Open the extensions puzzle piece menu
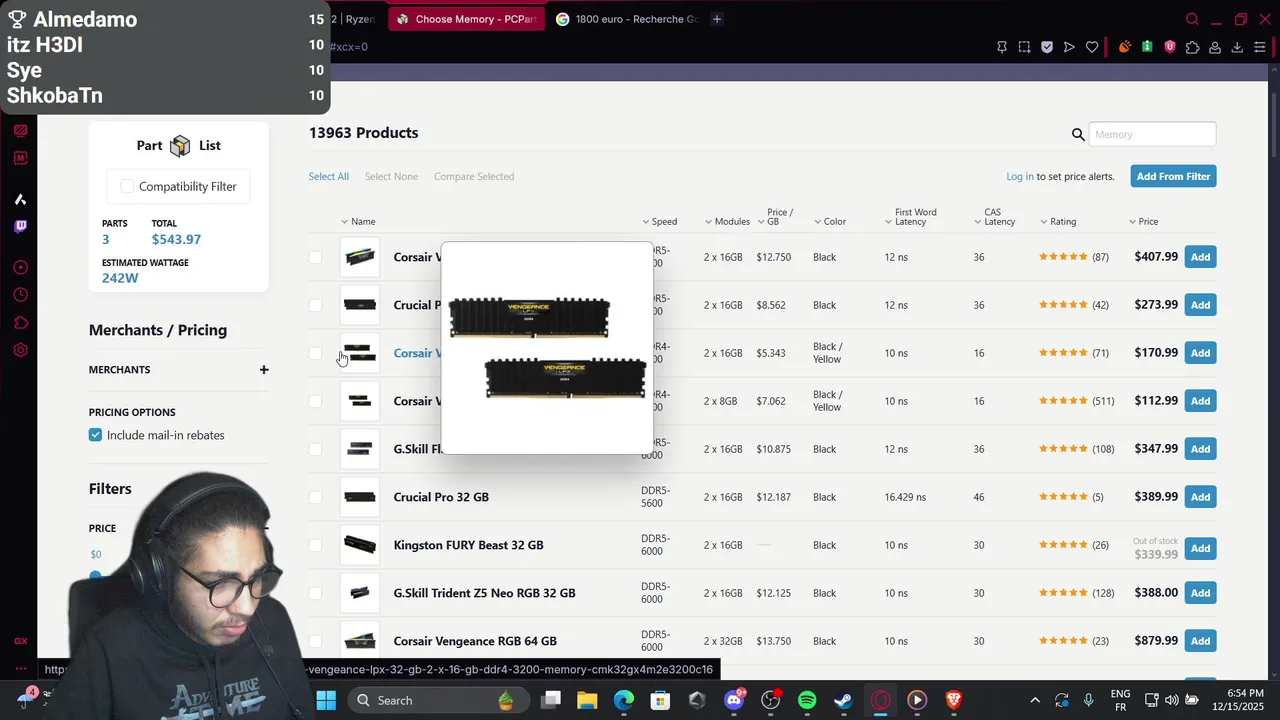1280x720 pixels. pyautogui.click(x=1192, y=47)
